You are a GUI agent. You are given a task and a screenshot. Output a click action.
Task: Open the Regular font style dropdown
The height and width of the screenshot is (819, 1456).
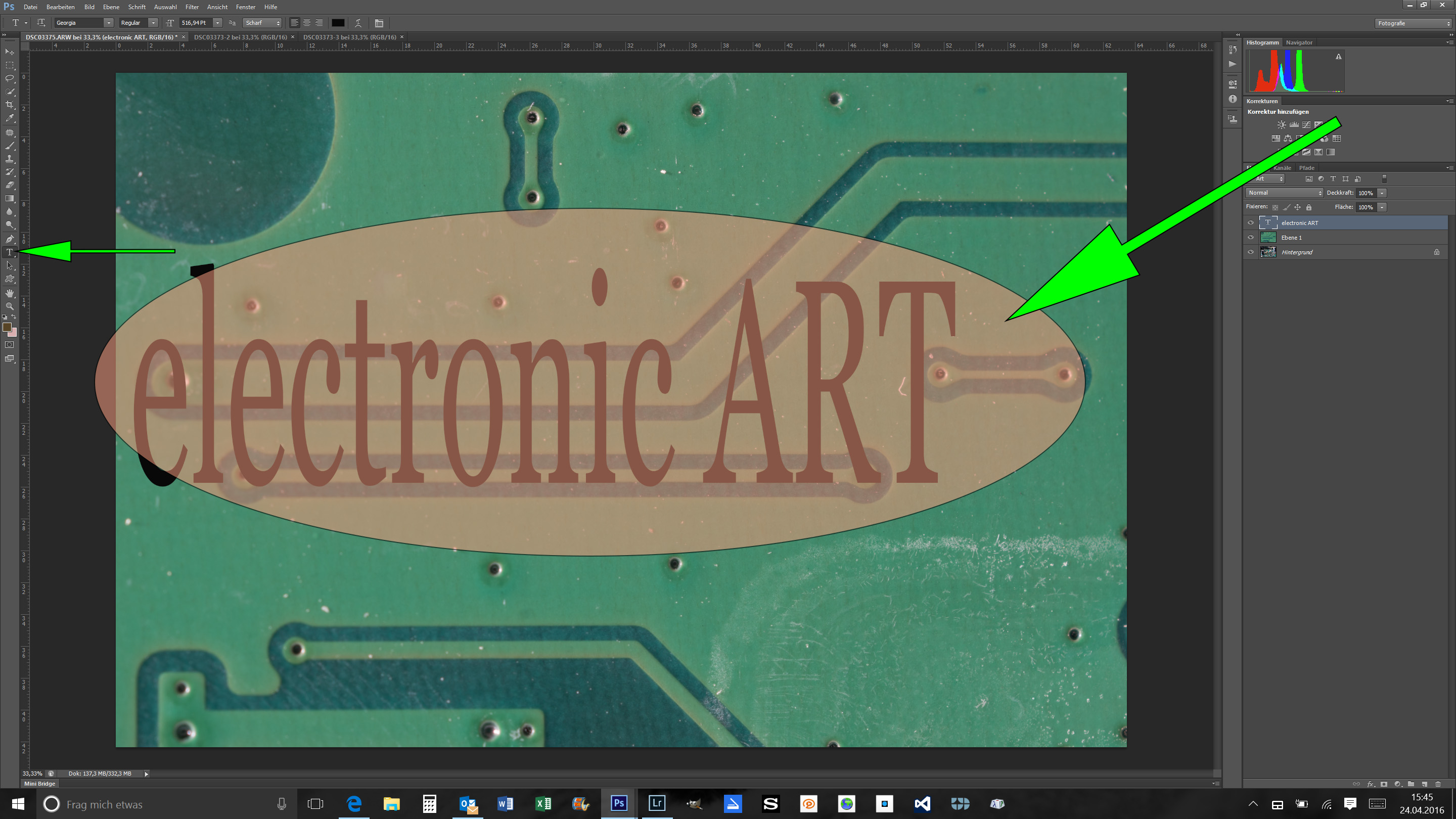click(153, 23)
